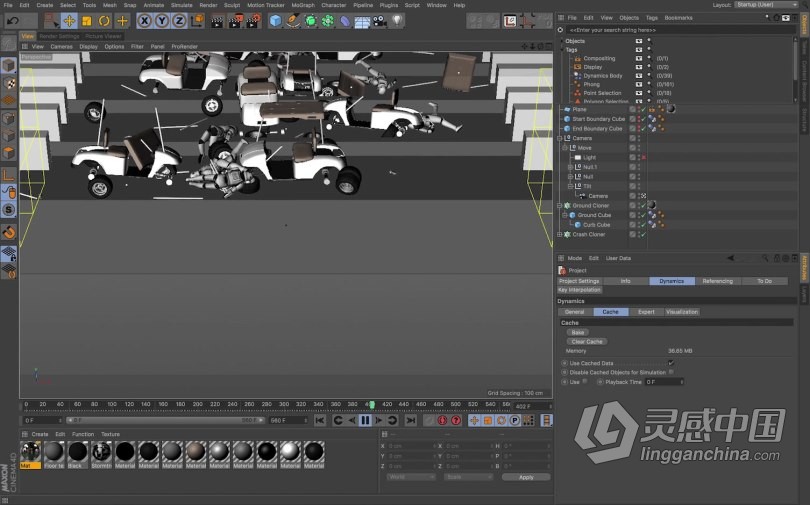This screenshot has width=810, height=505.
Task: Open the Simulate menu
Action: point(181,5)
